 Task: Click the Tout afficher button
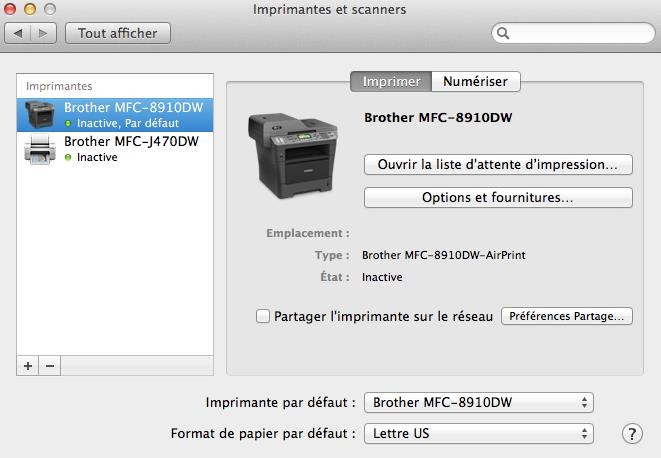coord(118,33)
